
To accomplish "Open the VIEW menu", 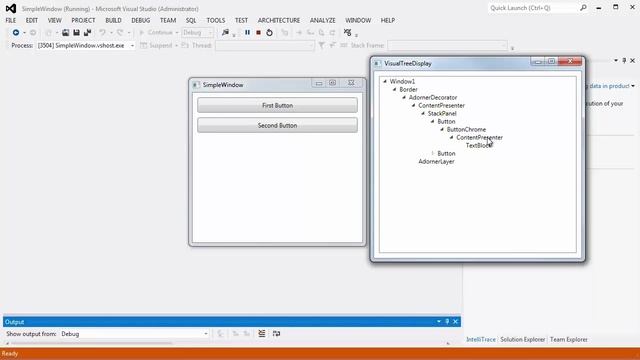I will tap(54, 20).
